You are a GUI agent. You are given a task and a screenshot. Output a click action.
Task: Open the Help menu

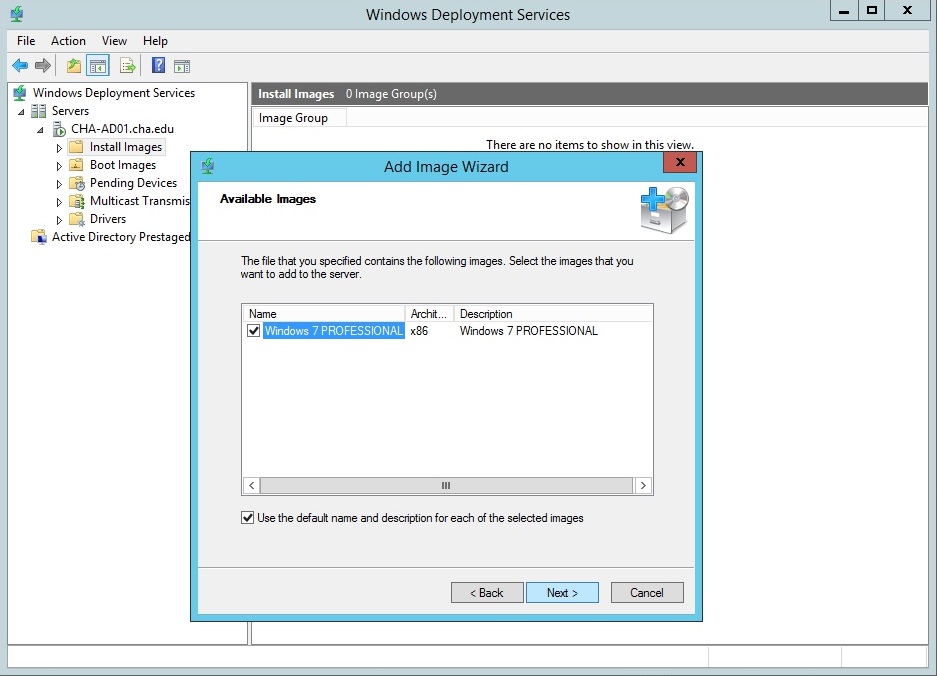tap(155, 41)
